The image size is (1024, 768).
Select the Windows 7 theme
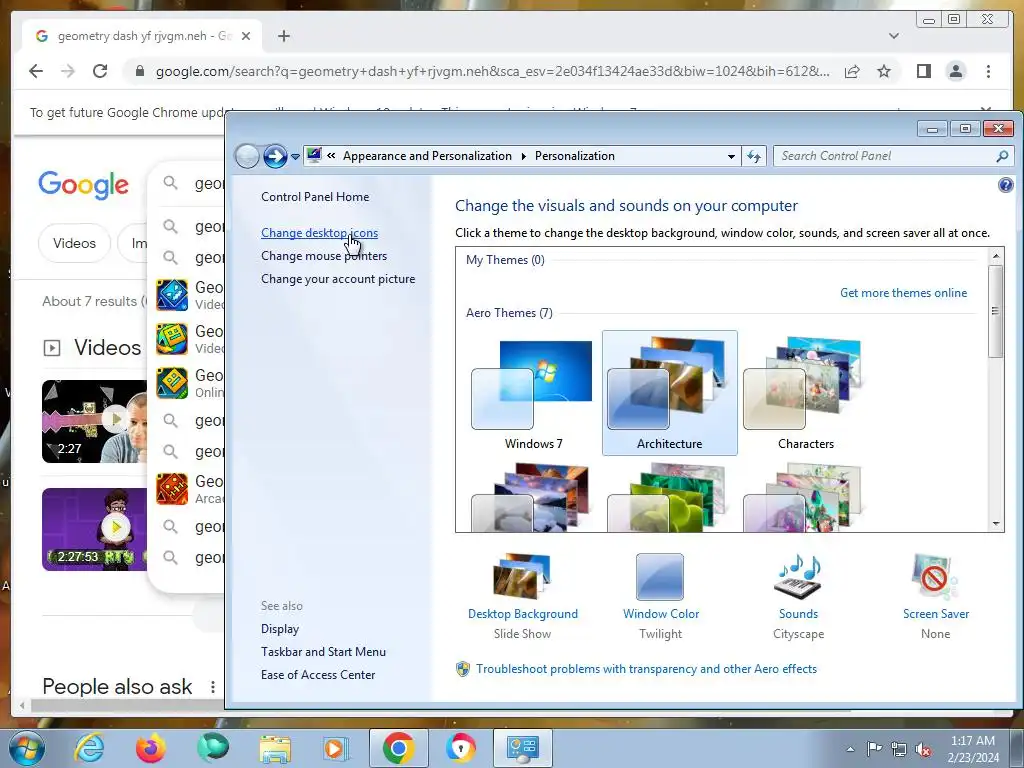click(x=533, y=393)
